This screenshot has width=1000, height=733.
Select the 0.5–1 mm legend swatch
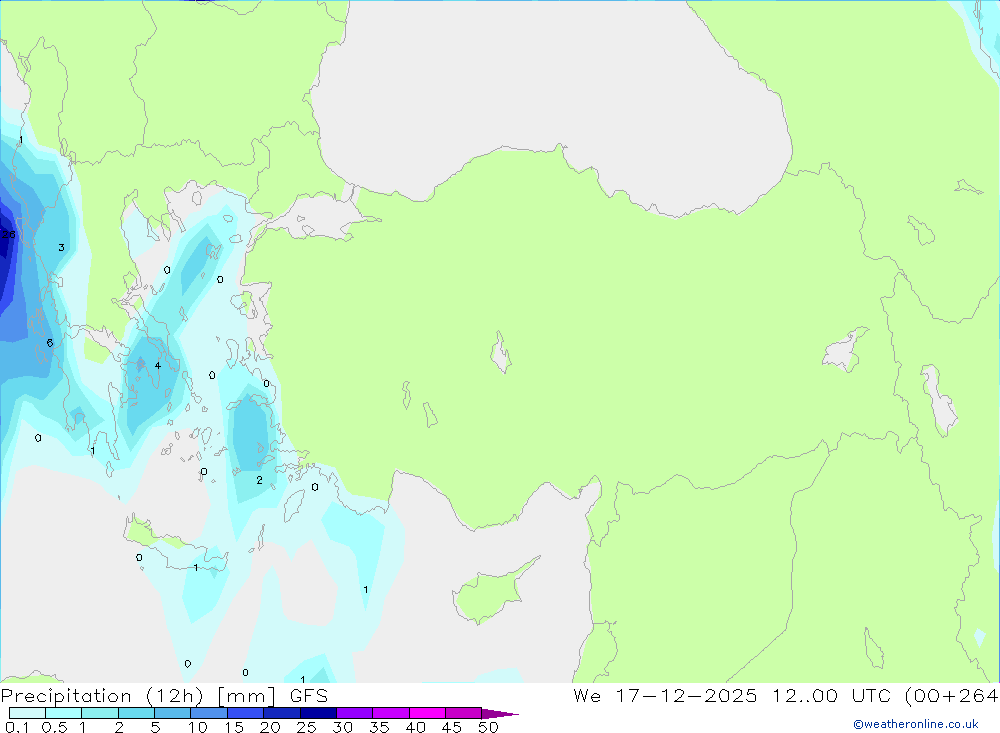point(64,713)
